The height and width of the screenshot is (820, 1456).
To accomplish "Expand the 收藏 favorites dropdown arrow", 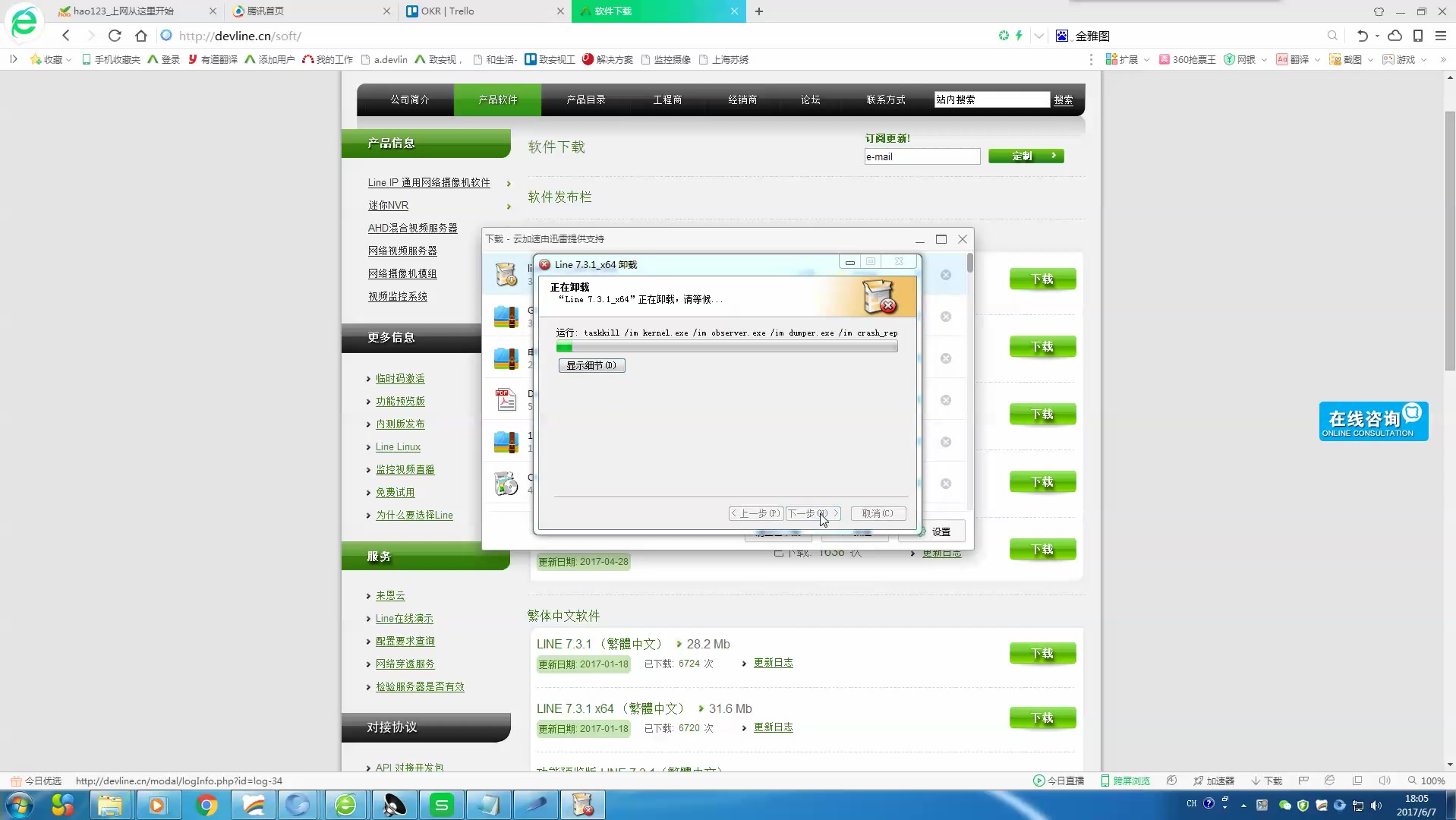I will (x=68, y=60).
